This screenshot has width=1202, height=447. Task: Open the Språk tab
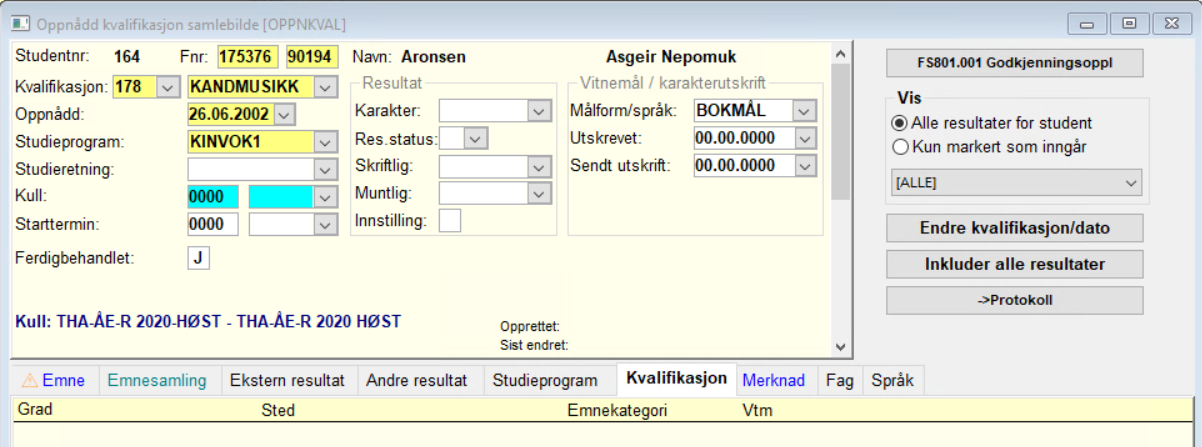[892, 380]
